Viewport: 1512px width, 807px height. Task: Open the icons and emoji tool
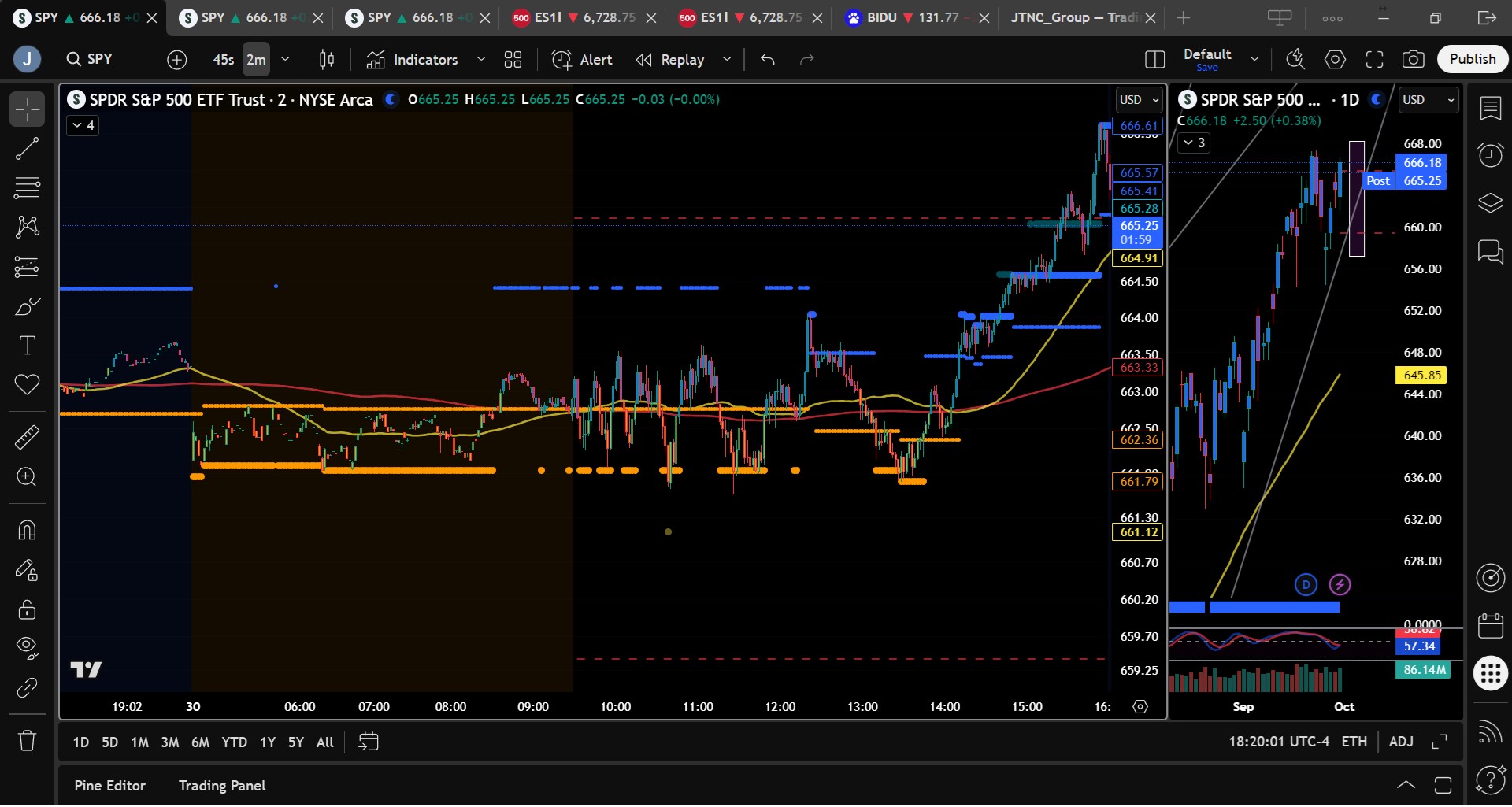coord(27,385)
